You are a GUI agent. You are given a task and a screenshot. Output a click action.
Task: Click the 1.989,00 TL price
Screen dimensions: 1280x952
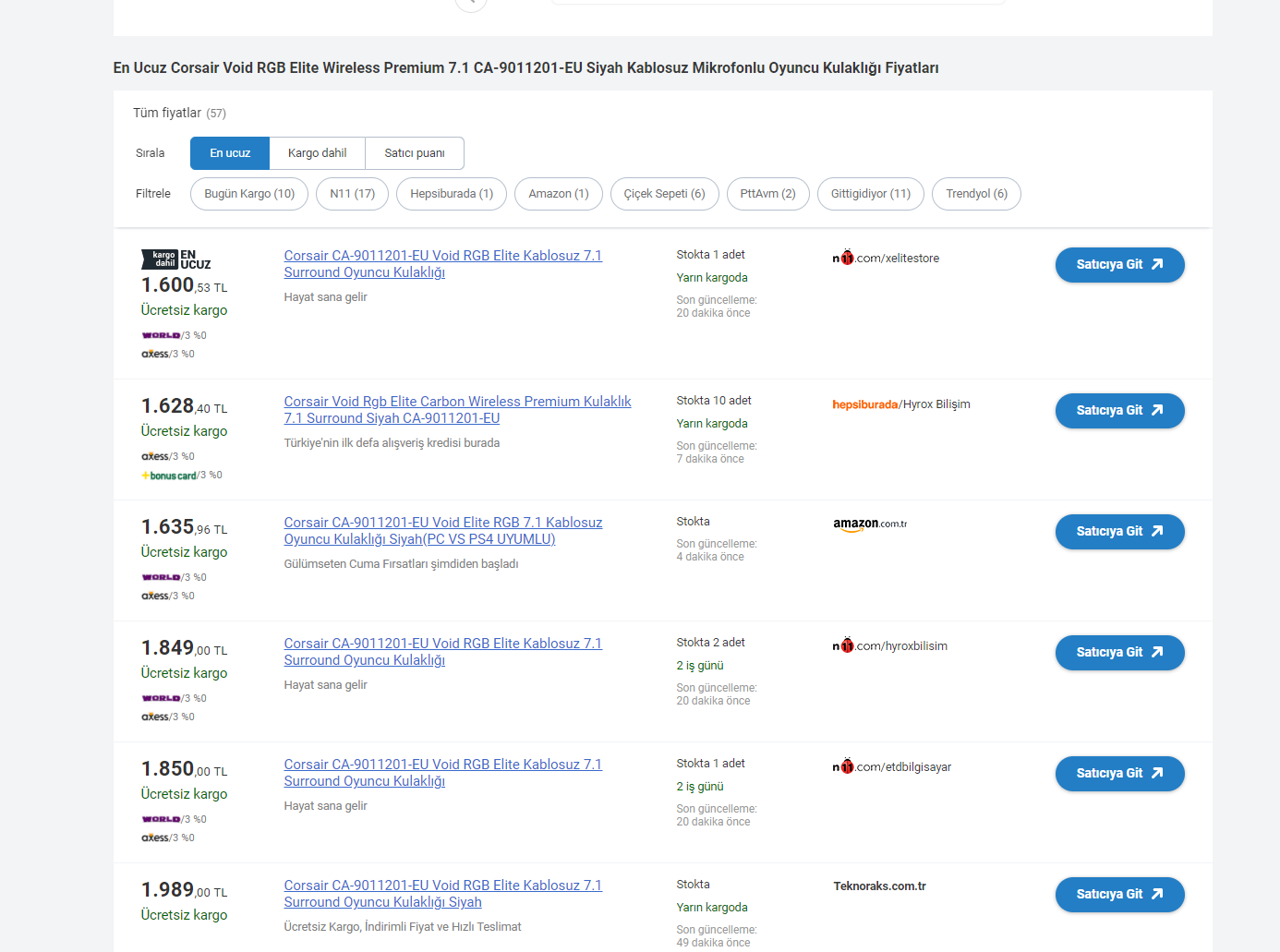(x=184, y=890)
